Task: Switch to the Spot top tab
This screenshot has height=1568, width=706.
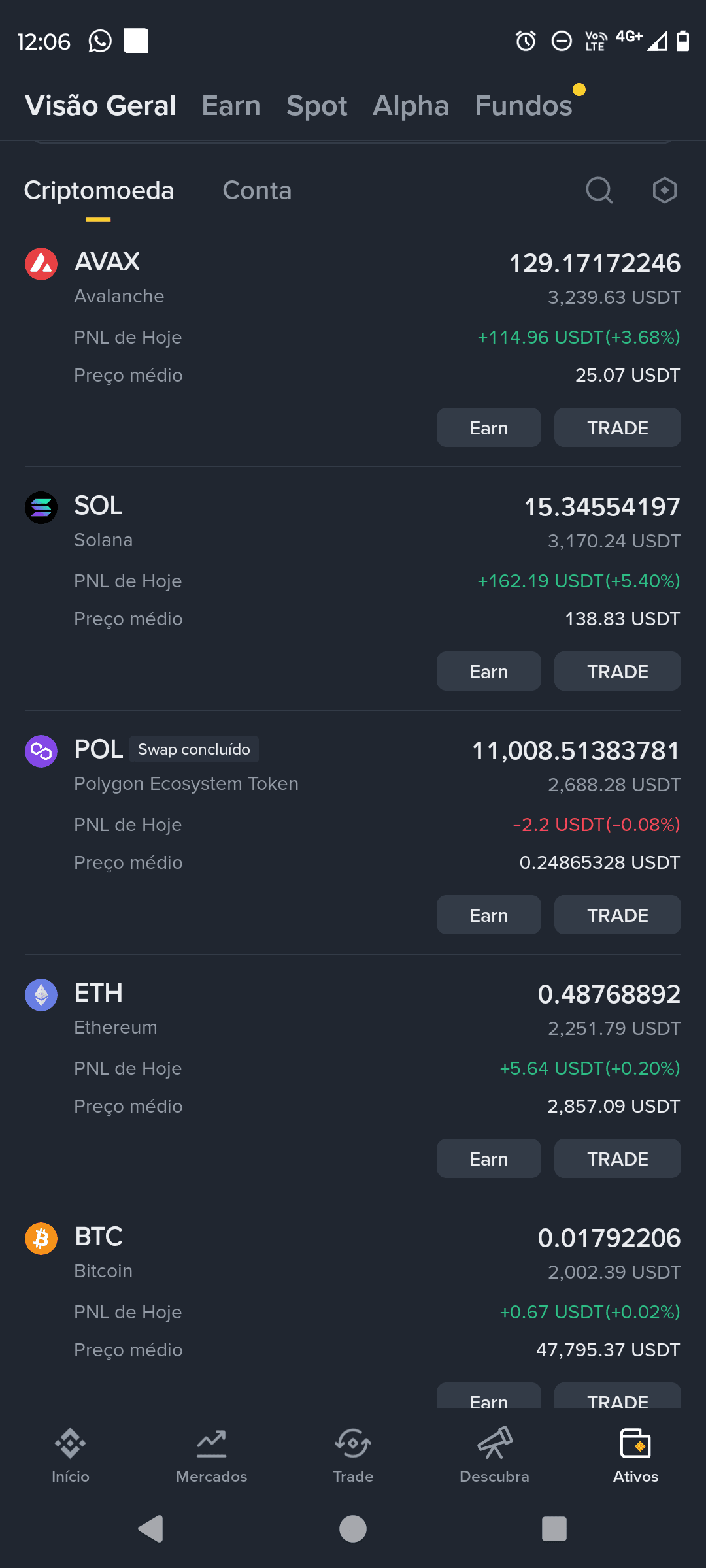Action: pos(317,106)
